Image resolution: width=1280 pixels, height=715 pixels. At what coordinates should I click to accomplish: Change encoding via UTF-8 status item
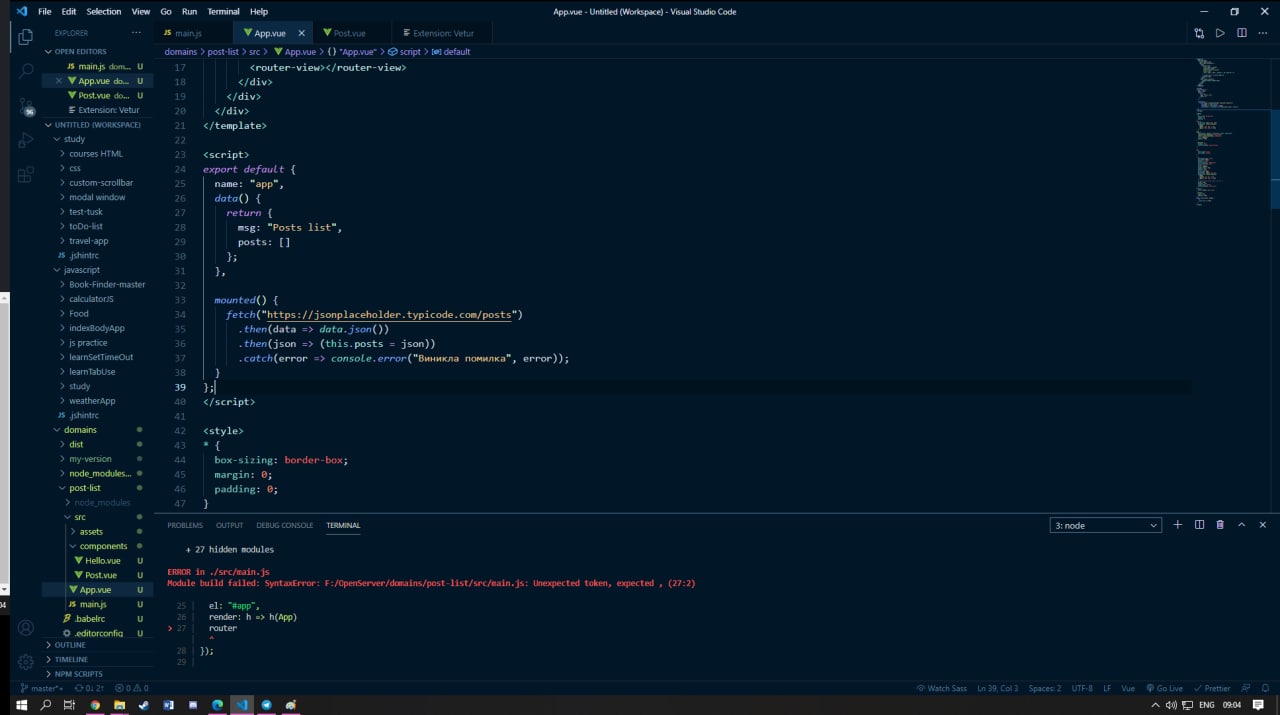pos(1082,688)
